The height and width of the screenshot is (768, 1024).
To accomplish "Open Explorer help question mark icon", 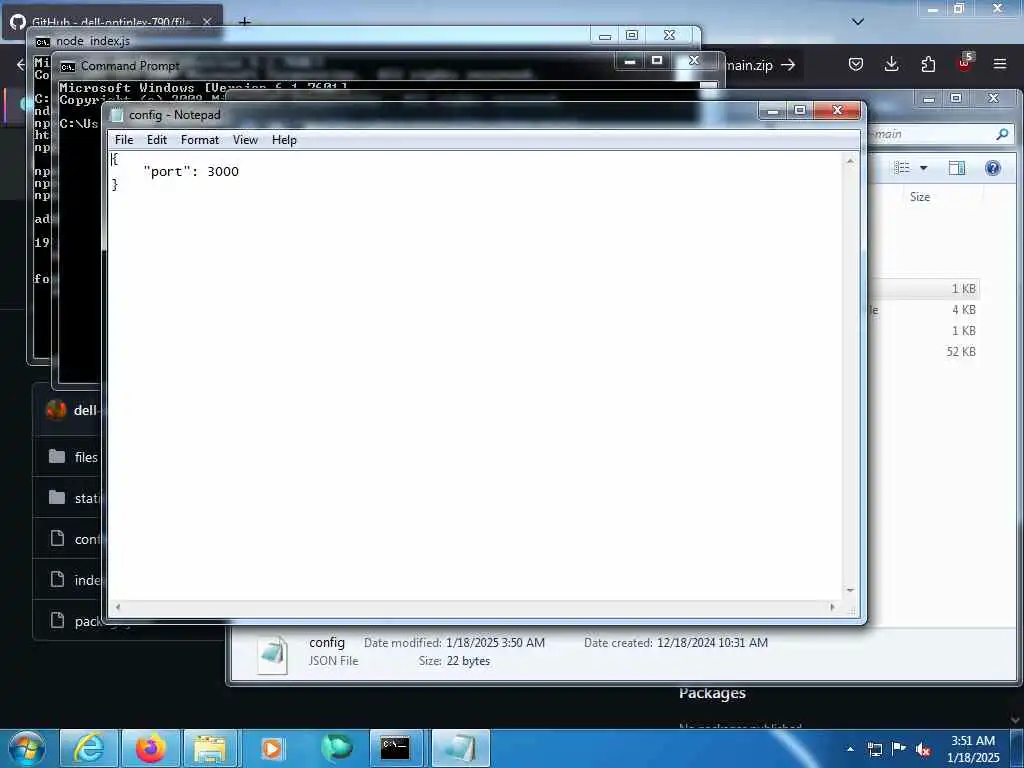I will tap(993, 168).
